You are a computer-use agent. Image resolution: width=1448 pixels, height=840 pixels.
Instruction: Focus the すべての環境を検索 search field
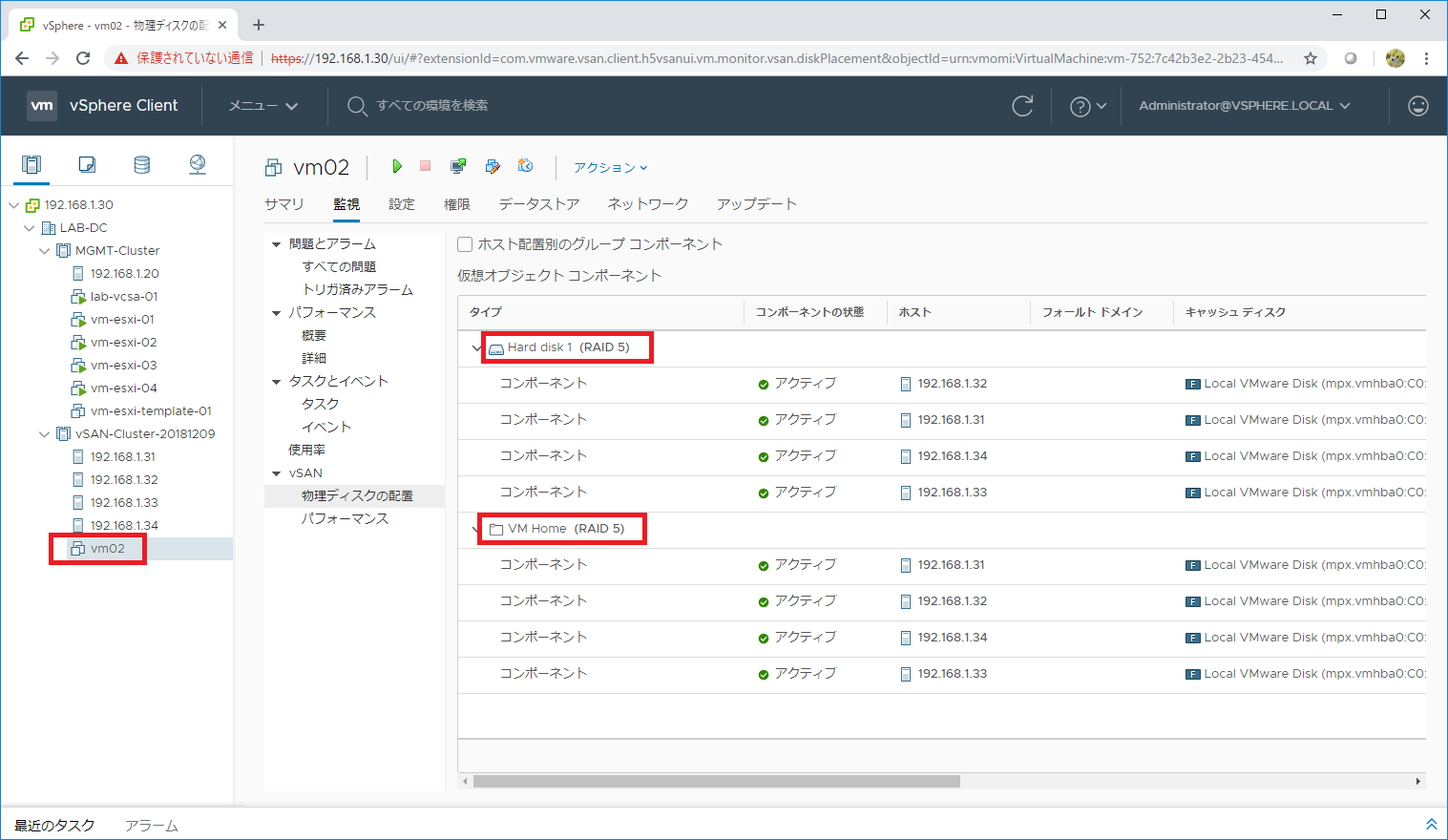(x=432, y=106)
